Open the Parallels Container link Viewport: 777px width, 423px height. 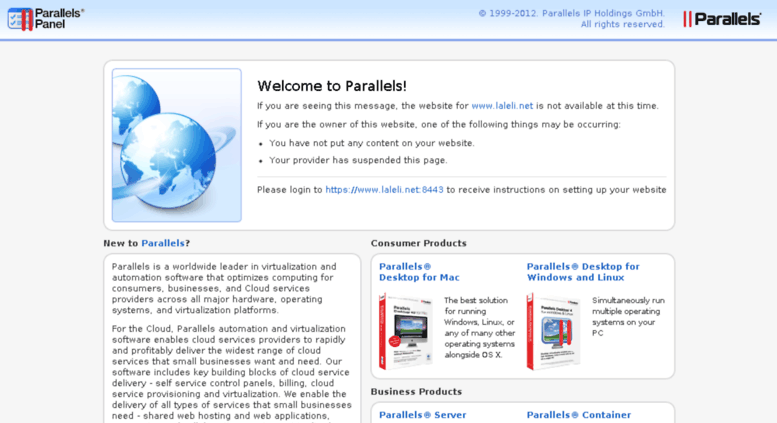click(579, 415)
